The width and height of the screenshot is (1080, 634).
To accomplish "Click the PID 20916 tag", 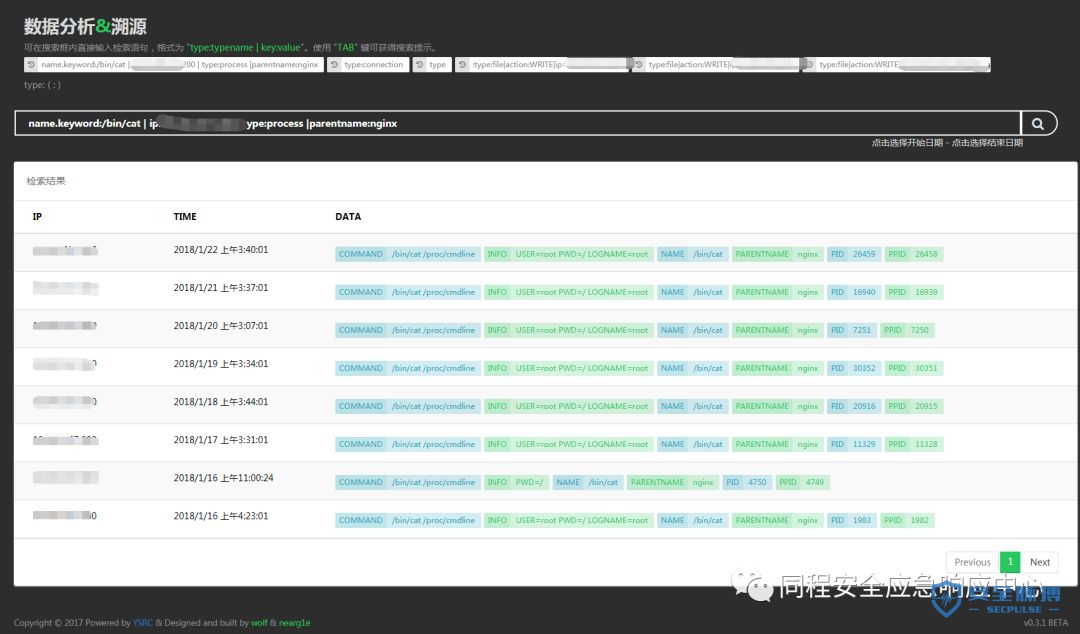I will (x=853, y=406).
